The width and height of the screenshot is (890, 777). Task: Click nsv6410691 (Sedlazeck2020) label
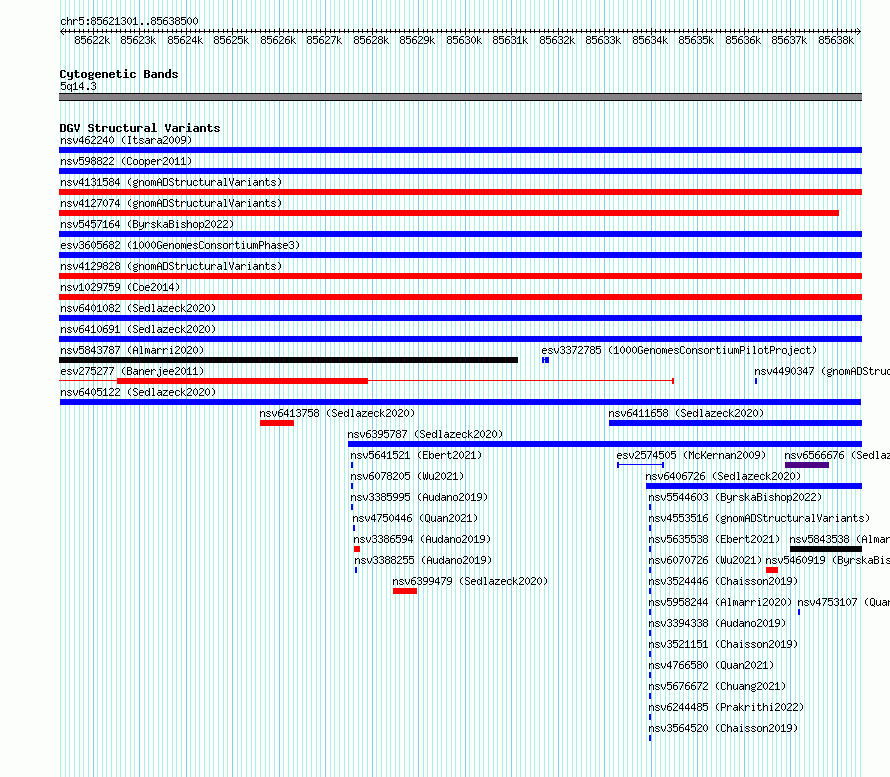click(138, 329)
